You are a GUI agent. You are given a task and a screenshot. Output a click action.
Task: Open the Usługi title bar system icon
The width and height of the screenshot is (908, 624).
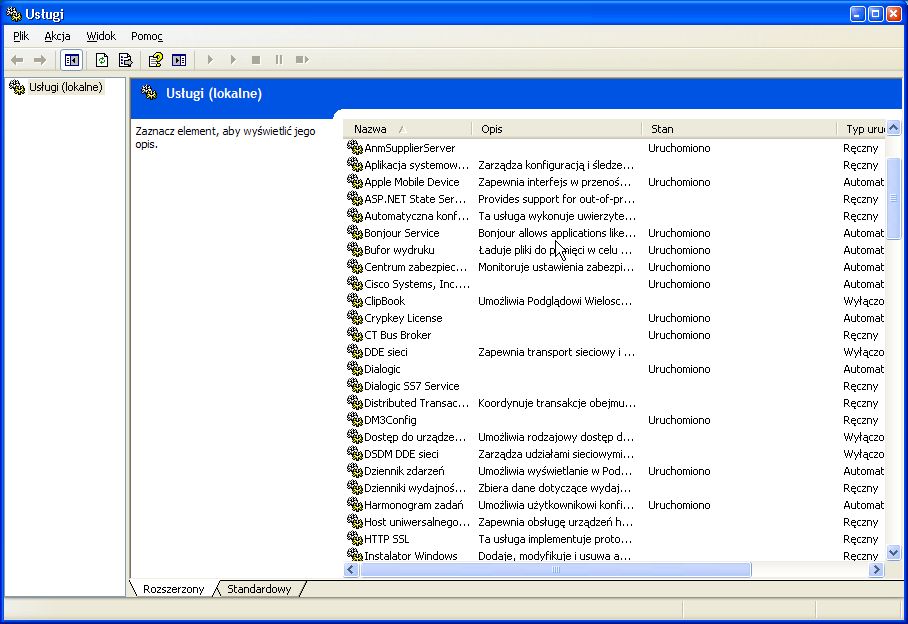coord(13,13)
